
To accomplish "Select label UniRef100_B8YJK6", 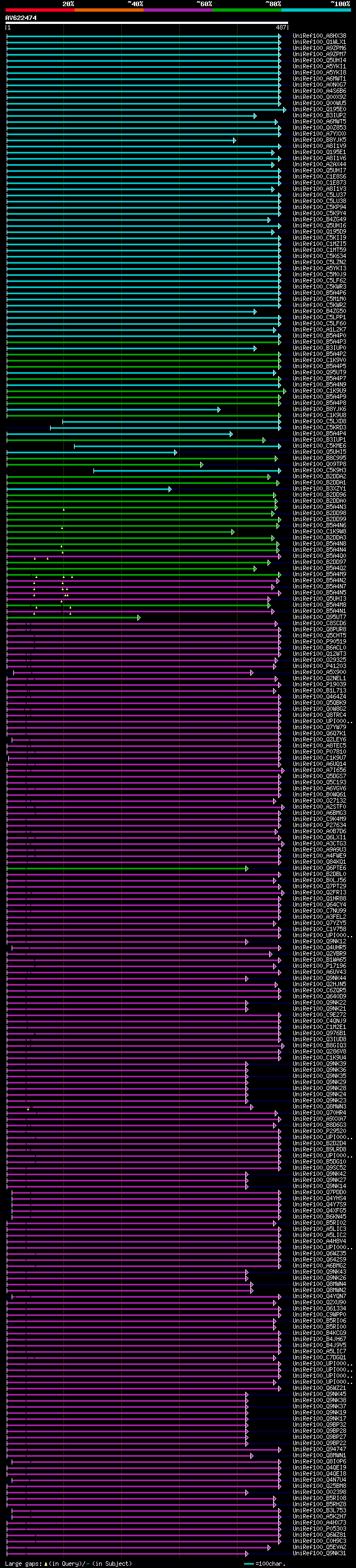I will [x=319, y=409].
